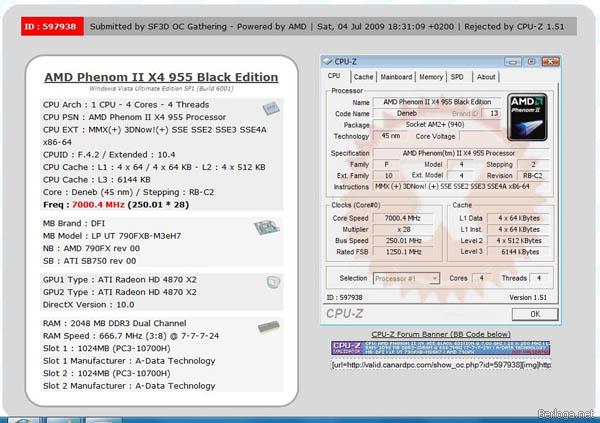This screenshot has height=423, width=600.
Task: Click the red Freq 7000.4 MHz text
Action: (98, 204)
